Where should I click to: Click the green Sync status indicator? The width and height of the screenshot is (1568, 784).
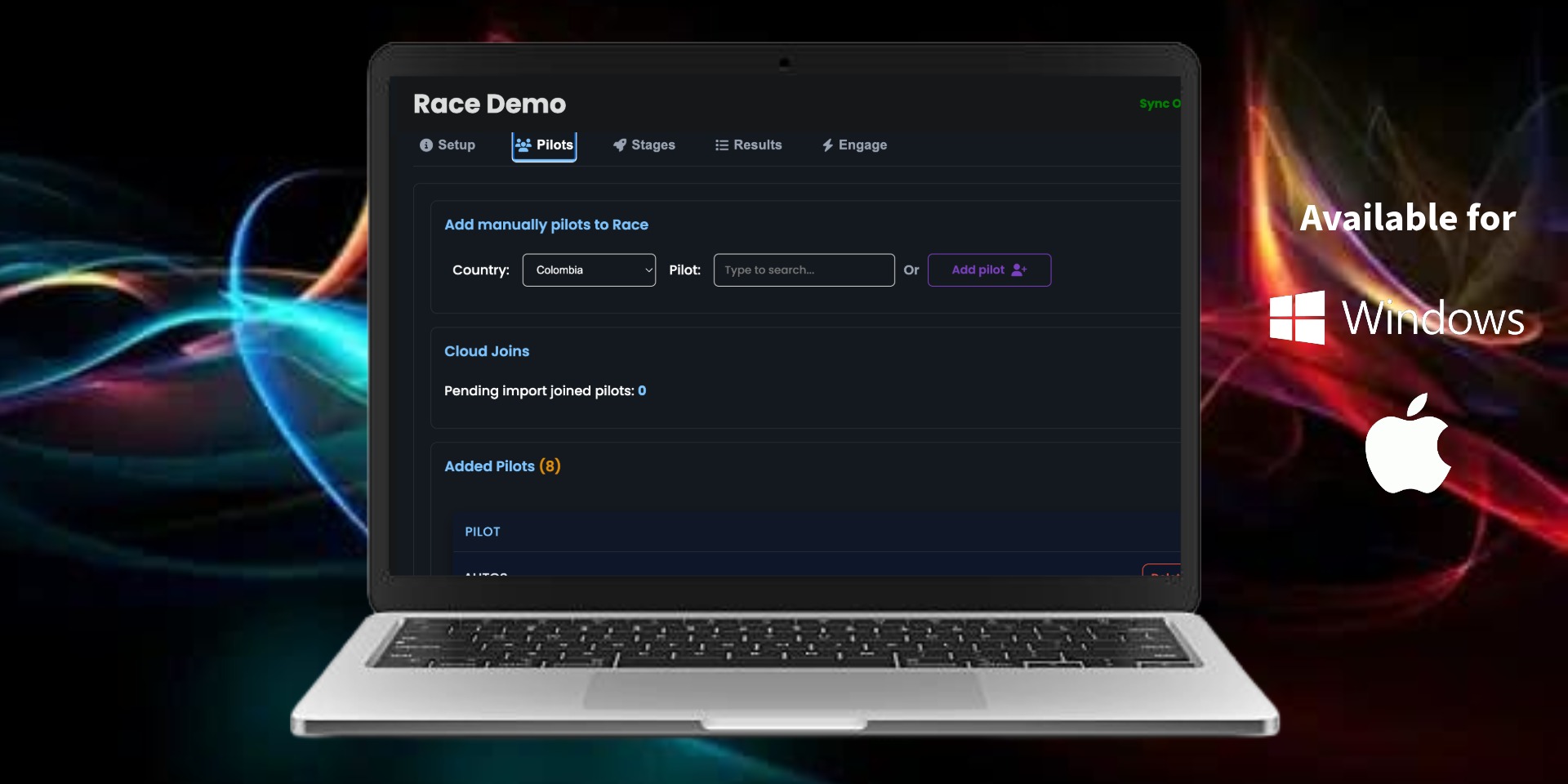(1160, 104)
